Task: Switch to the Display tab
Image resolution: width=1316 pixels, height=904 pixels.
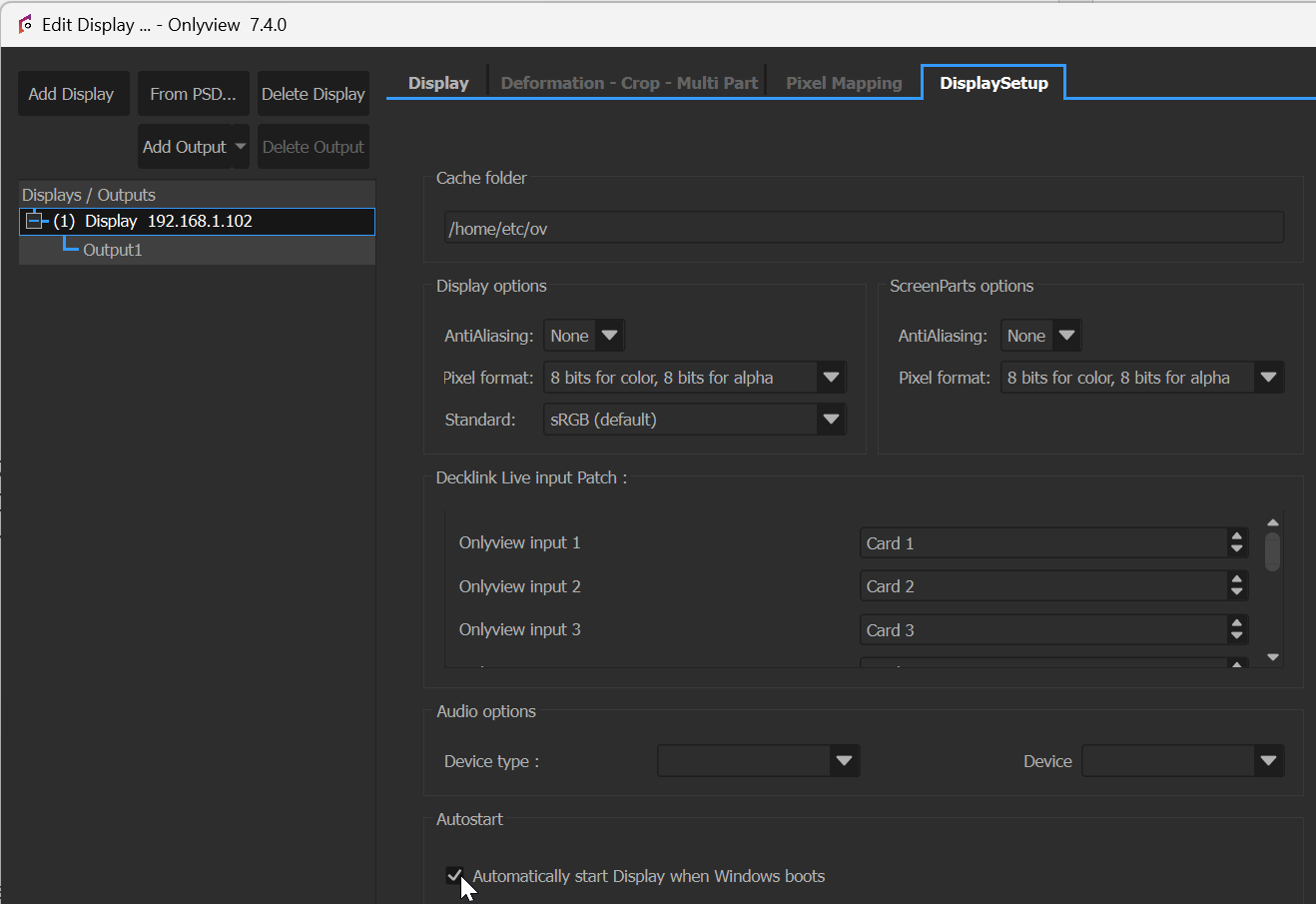Action: [438, 83]
